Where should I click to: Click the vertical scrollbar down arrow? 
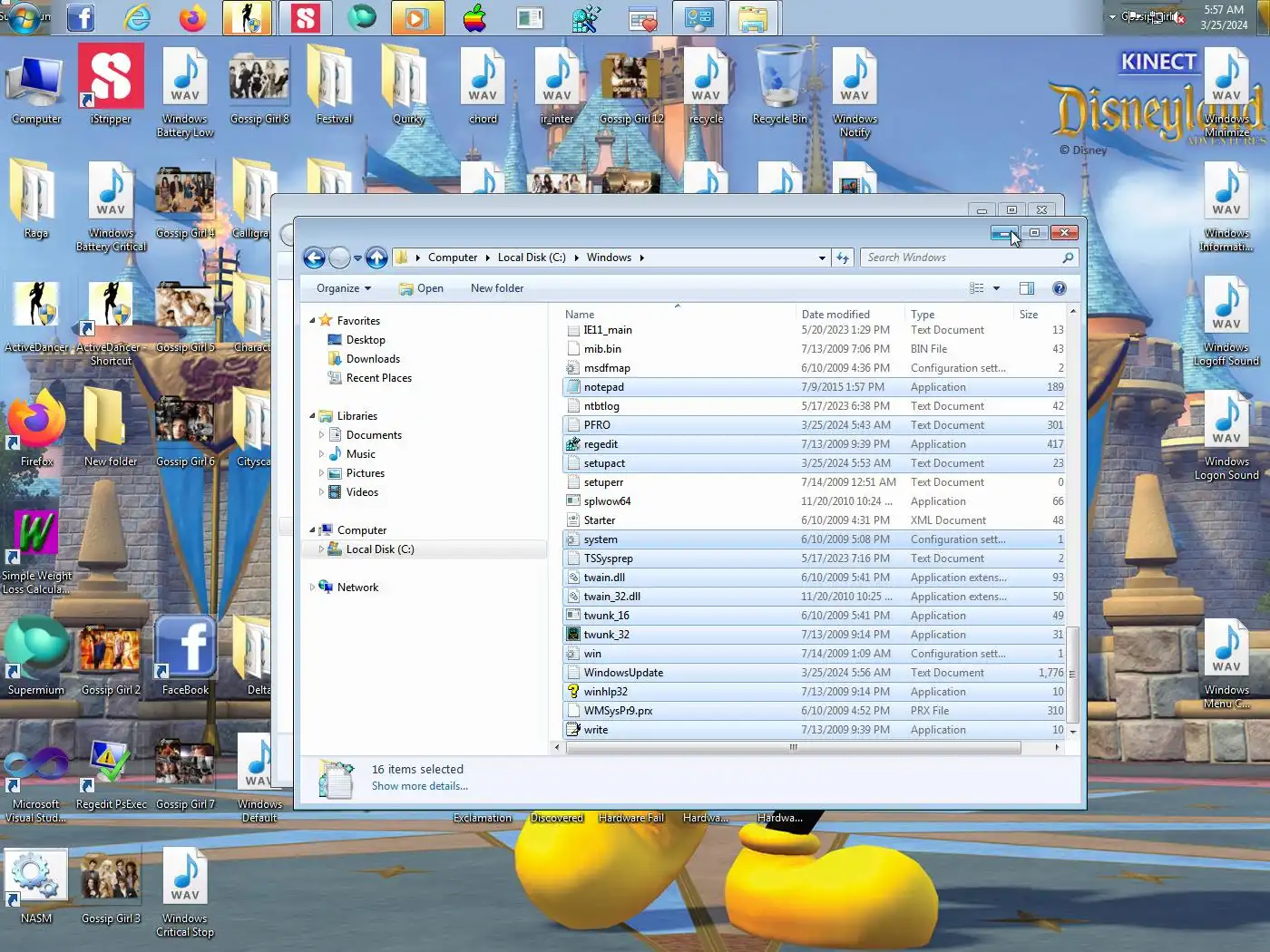point(1072,731)
